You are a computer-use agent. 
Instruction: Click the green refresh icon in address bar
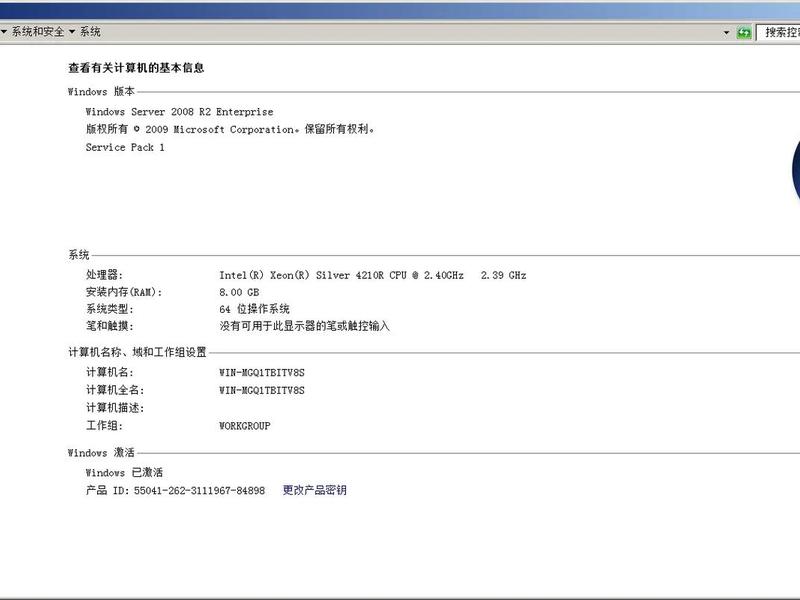pyautogui.click(x=744, y=33)
